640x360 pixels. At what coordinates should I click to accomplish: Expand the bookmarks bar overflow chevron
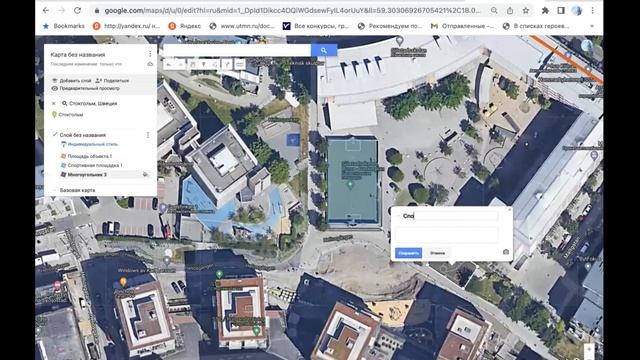pyautogui.click(x=592, y=26)
